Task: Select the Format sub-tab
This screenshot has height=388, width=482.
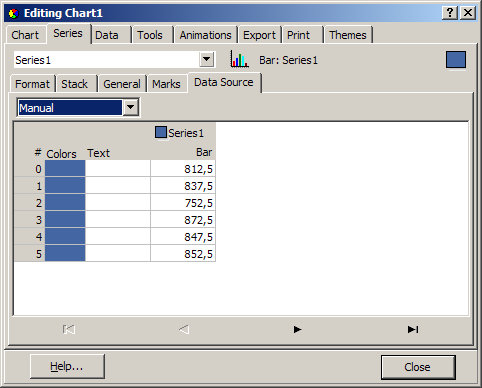Action: [x=32, y=84]
